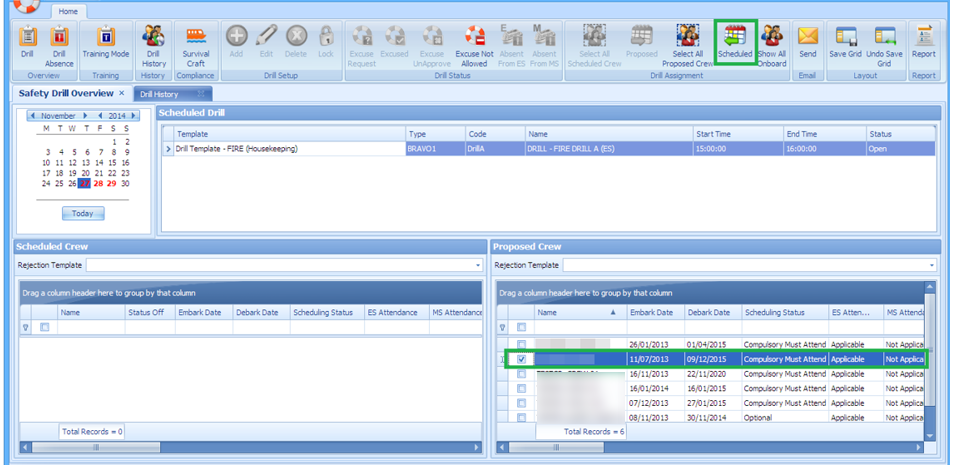Image resolution: width=953 pixels, height=465 pixels.
Task: Click the Today calendar button
Action: pos(83,213)
